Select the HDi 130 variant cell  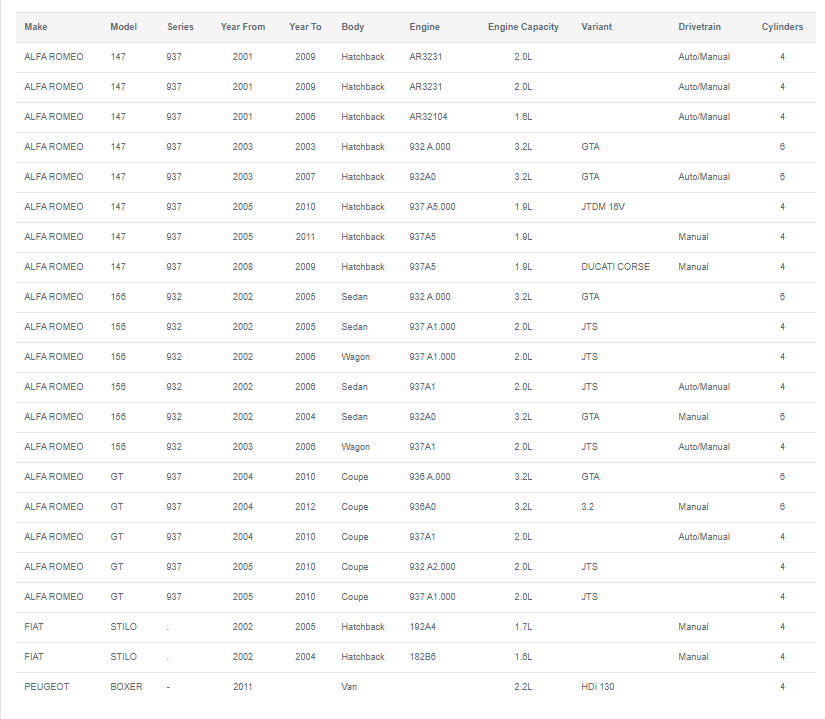pyautogui.click(x=597, y=687)
